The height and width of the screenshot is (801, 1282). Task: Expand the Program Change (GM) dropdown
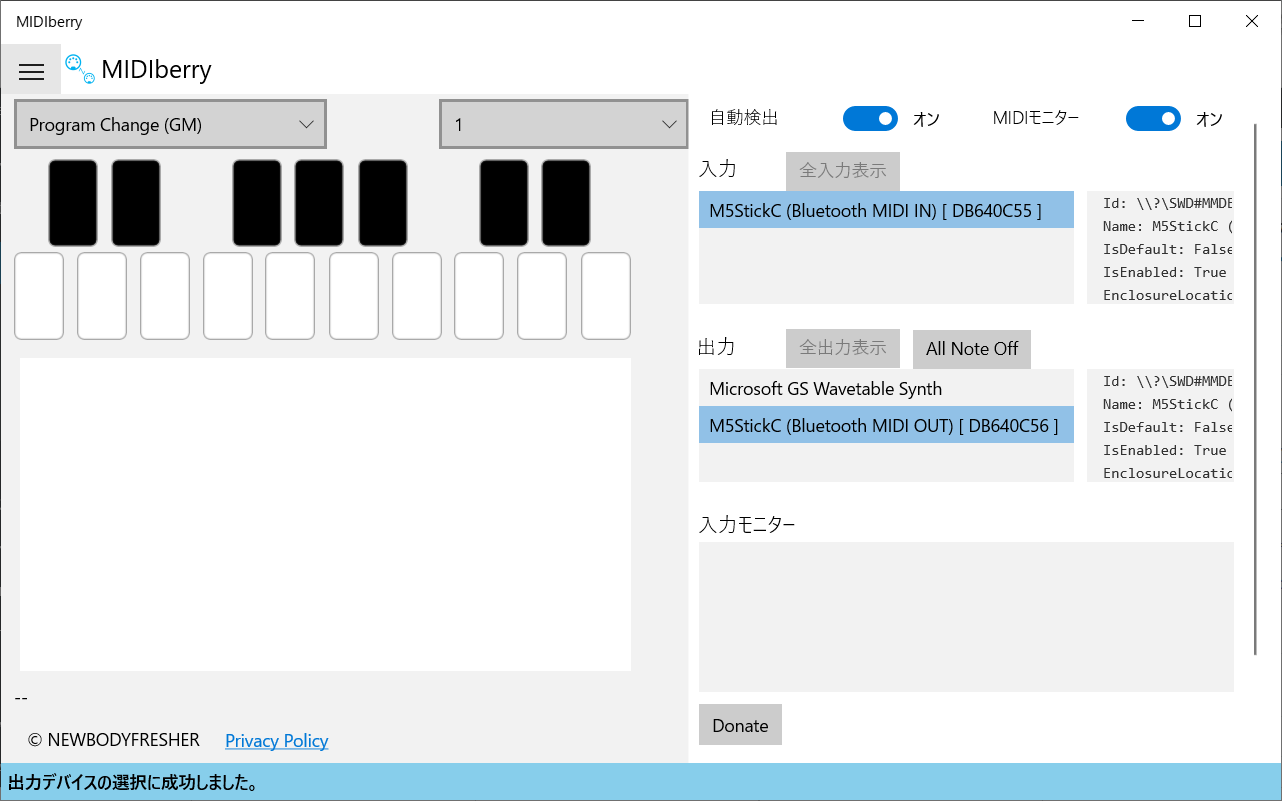coord(170,125)
